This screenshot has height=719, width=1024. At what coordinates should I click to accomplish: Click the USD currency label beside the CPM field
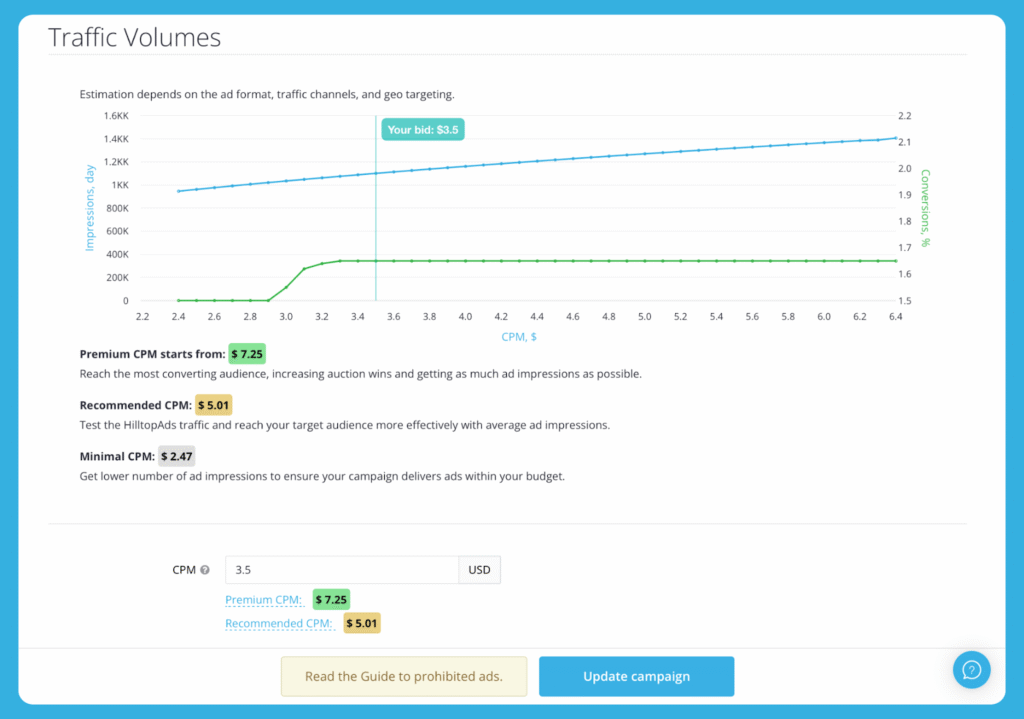479,570
